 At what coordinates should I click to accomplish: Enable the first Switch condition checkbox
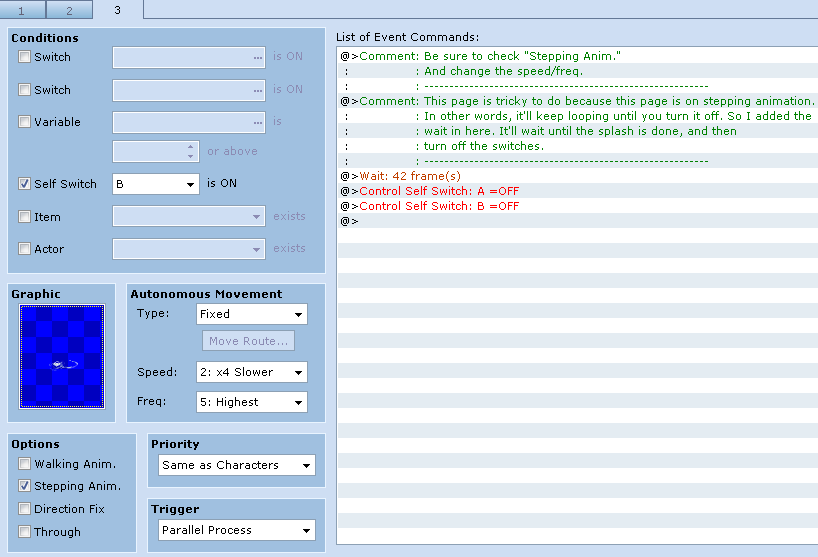pos(25,56)
